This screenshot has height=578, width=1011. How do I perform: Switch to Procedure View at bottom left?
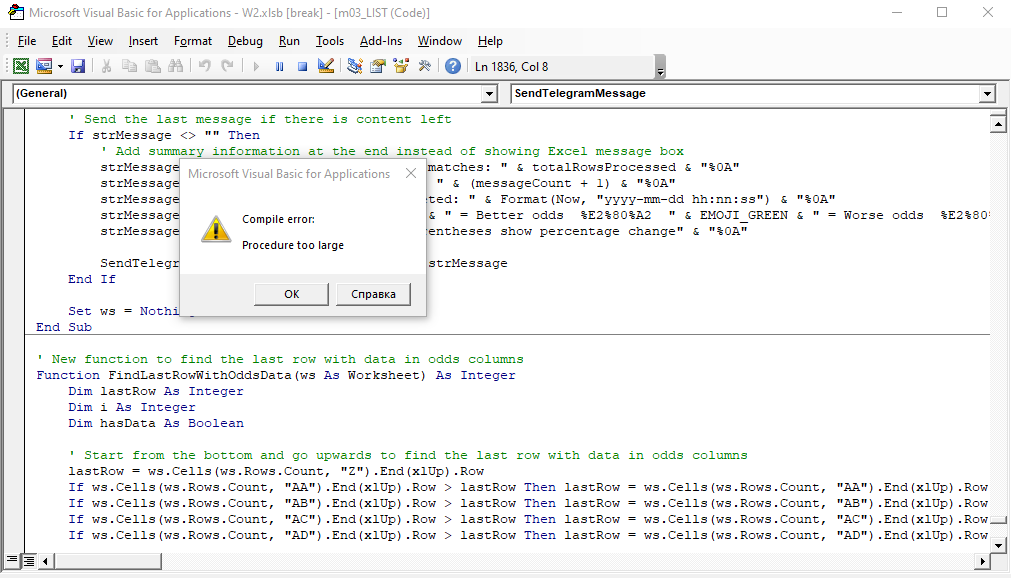pos(12,560)
